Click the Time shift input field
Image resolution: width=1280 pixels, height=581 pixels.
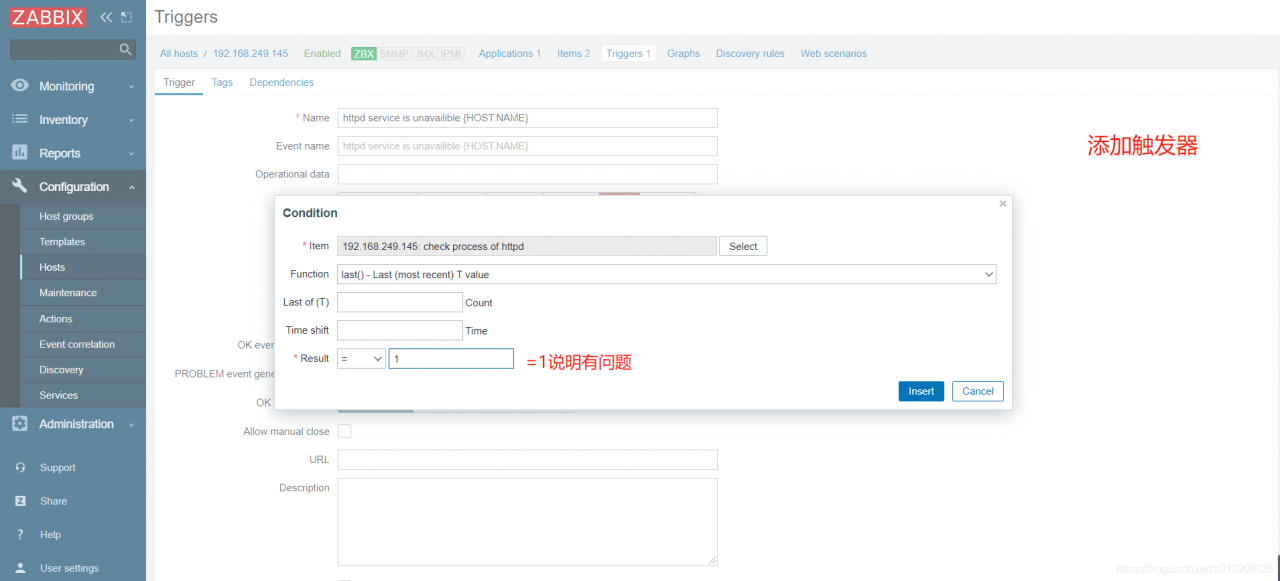pos(400,330)
